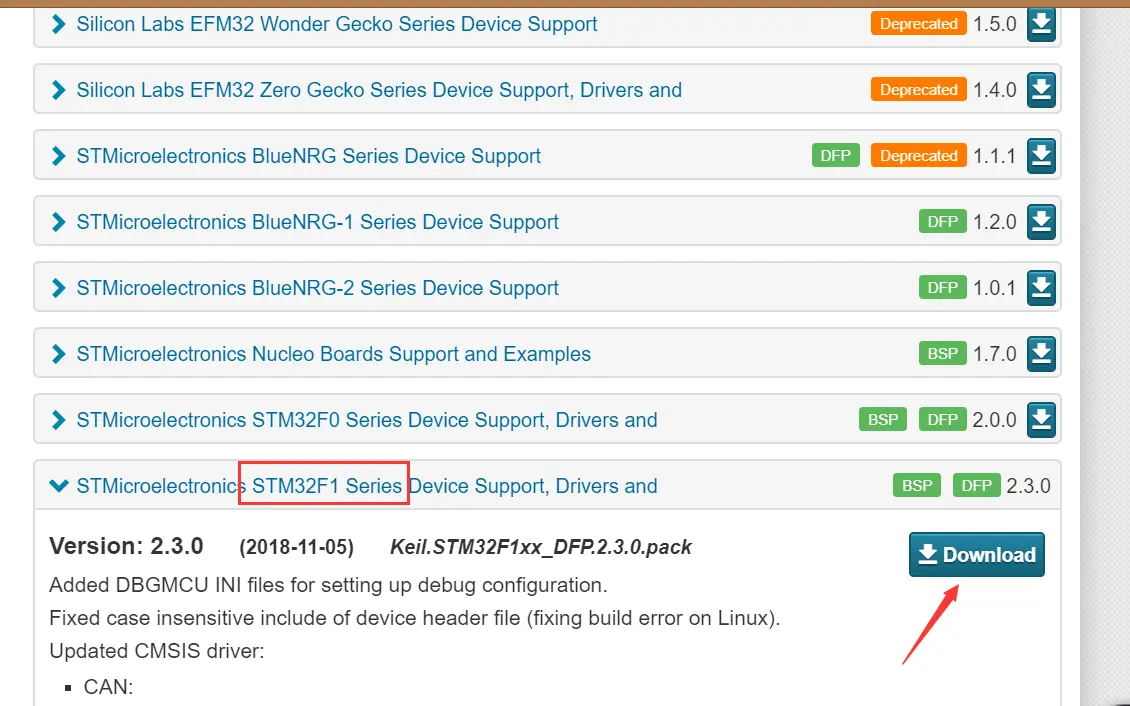1130x706 pixels.
Task: Download the EFM32 Zero Gecko pack 1.4.0
Action: coord(1041,90)
